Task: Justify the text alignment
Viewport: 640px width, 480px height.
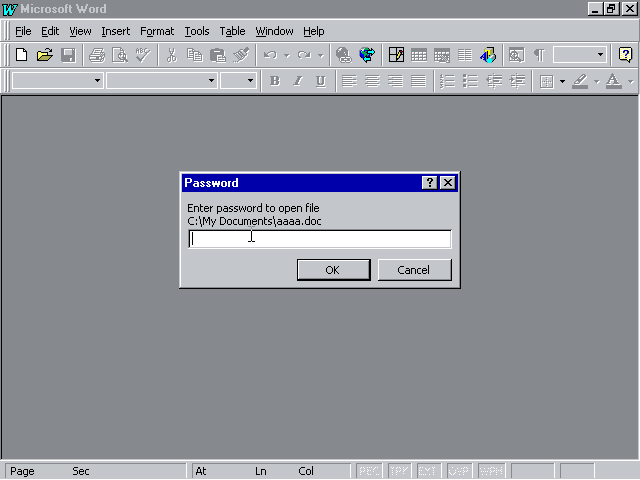Action: [x=418, y=81]
